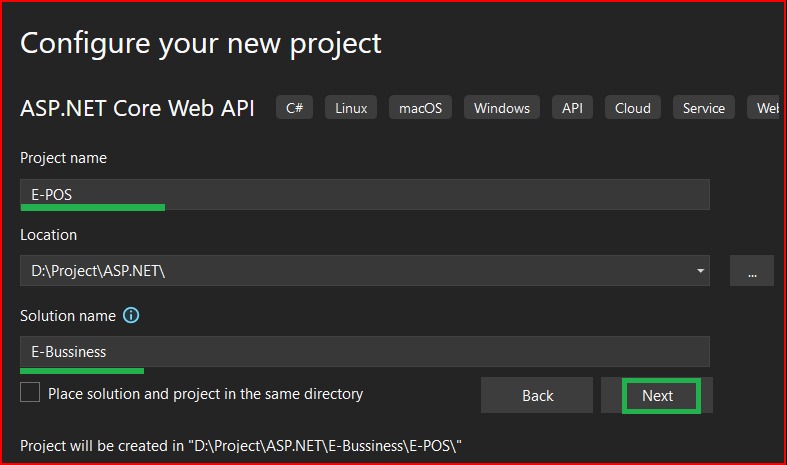Toggle place solution and project in same directory checkbox
This screenshot has height=465, width=787.
coord(30,393)
